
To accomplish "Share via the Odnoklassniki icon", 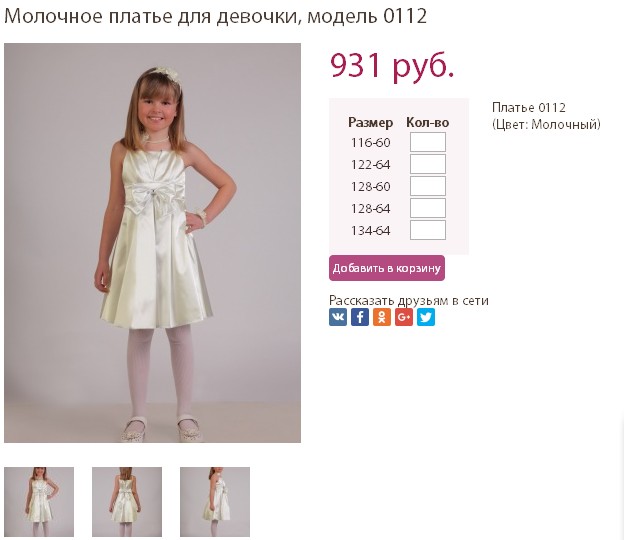I will point(382,317).
